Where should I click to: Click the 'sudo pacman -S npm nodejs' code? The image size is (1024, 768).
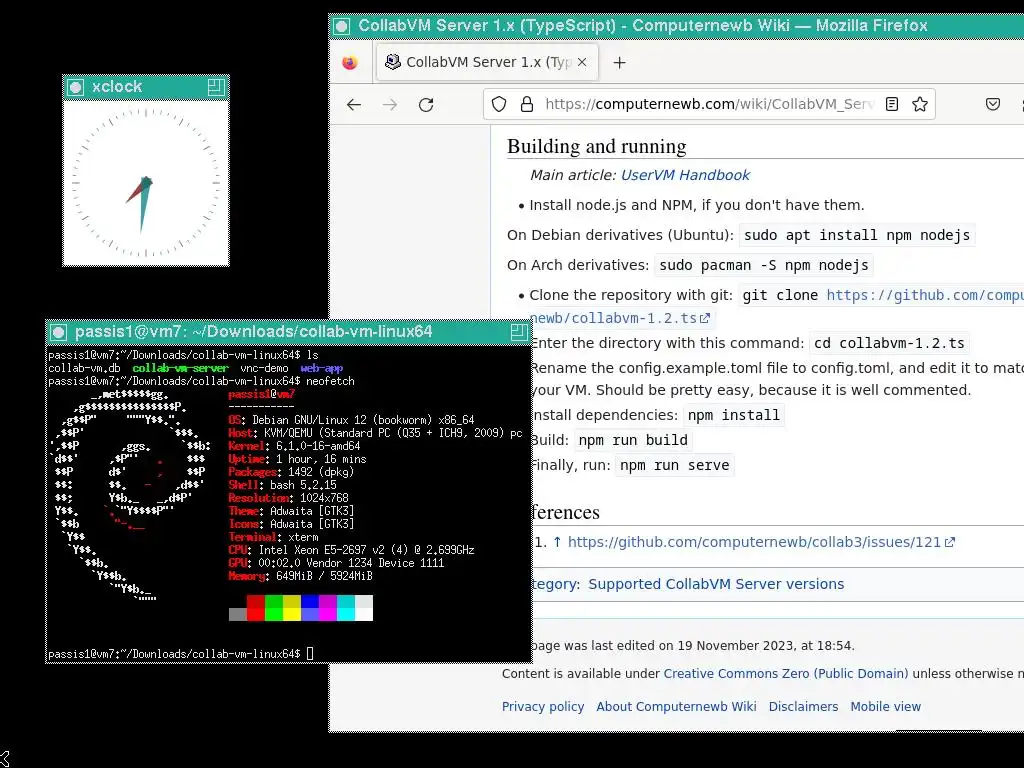click(x=763, y=265)
